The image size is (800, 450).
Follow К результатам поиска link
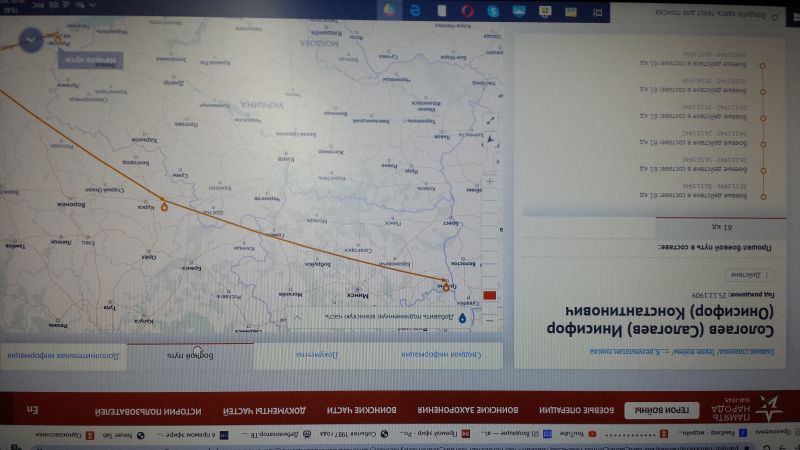click(x=626, y=352)
